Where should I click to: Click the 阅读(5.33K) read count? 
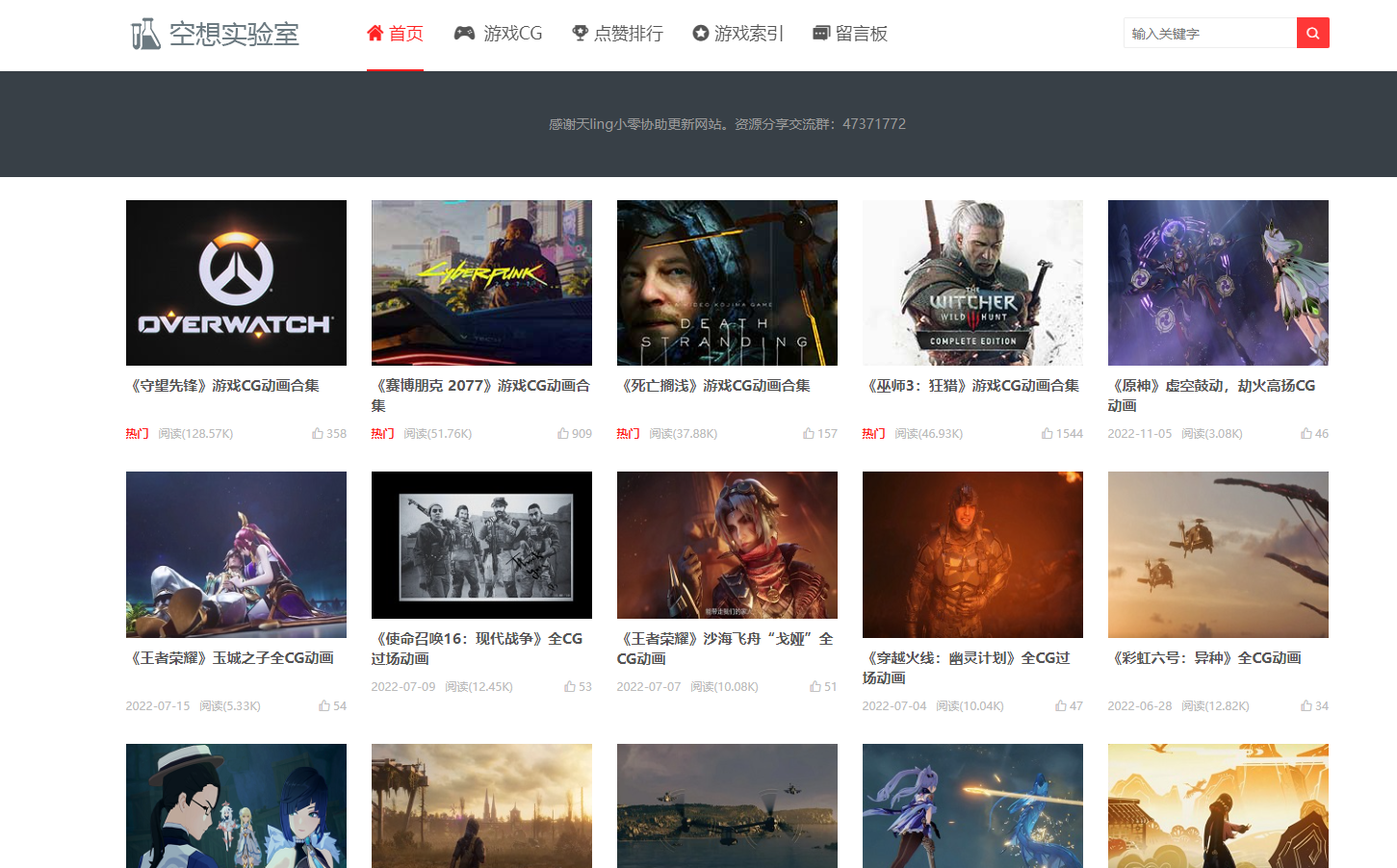coord(230,706)
